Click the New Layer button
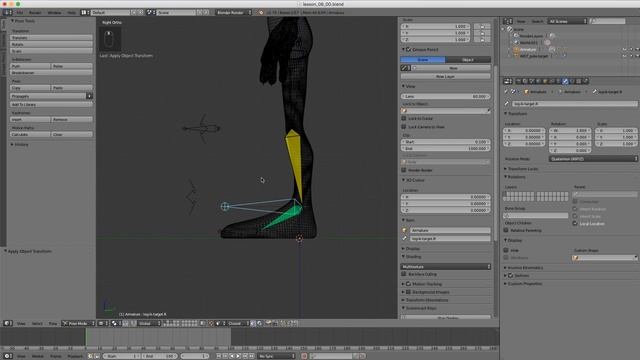This screenshot has height=360, width=640. coord(446,76)
